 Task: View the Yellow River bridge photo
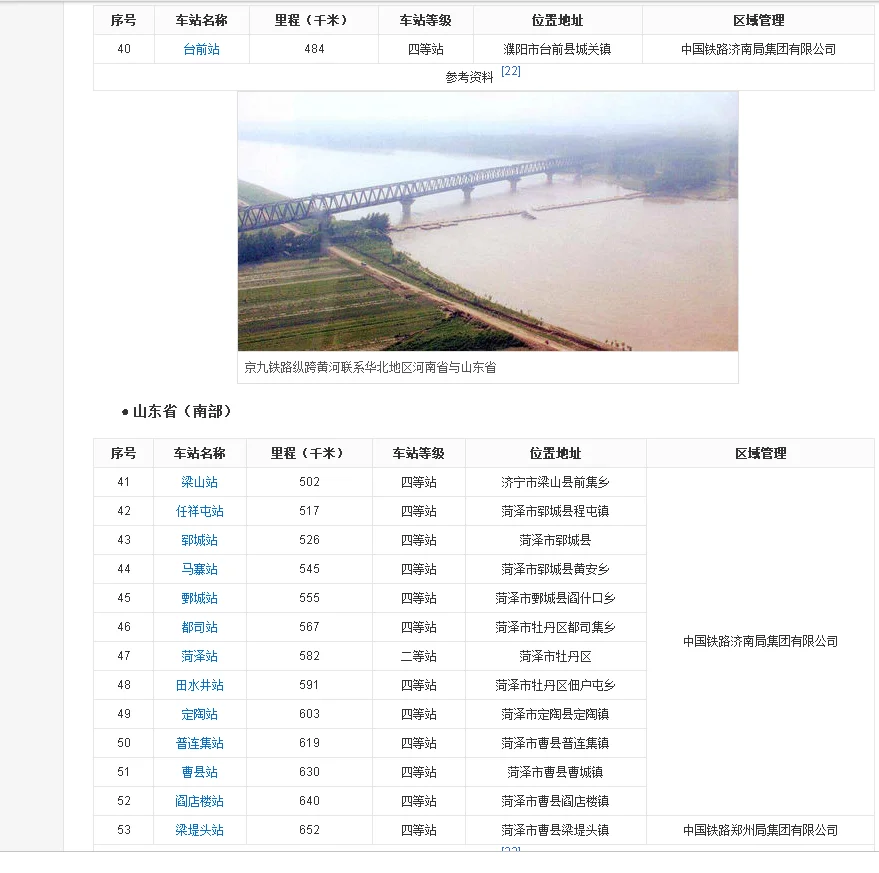pyautogui.click(x=487, y=221)
